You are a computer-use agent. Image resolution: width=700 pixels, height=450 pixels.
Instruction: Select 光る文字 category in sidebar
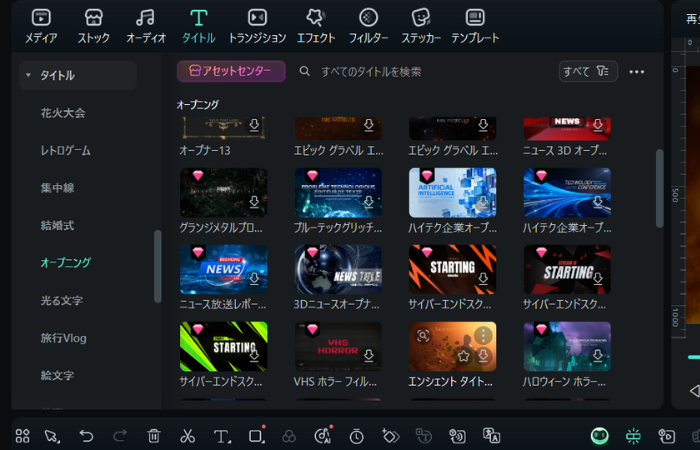click(61, 300)
